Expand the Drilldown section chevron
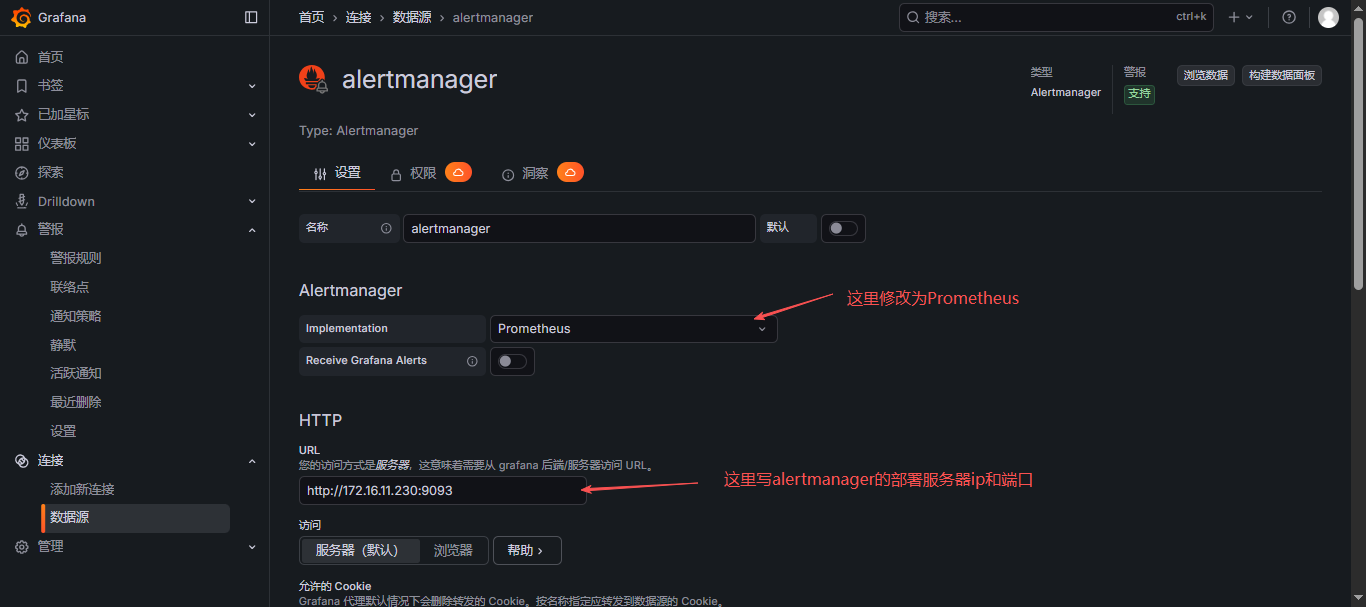The height and width of the screenshot is (607, 1366). [252, 201]
